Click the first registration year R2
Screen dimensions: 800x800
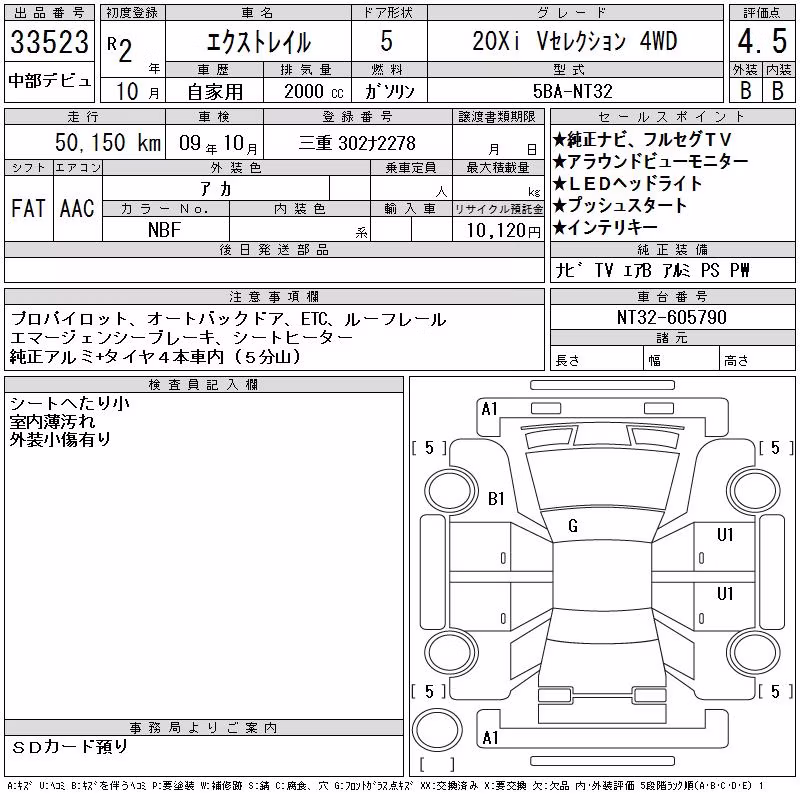click(x=120, y=49)
